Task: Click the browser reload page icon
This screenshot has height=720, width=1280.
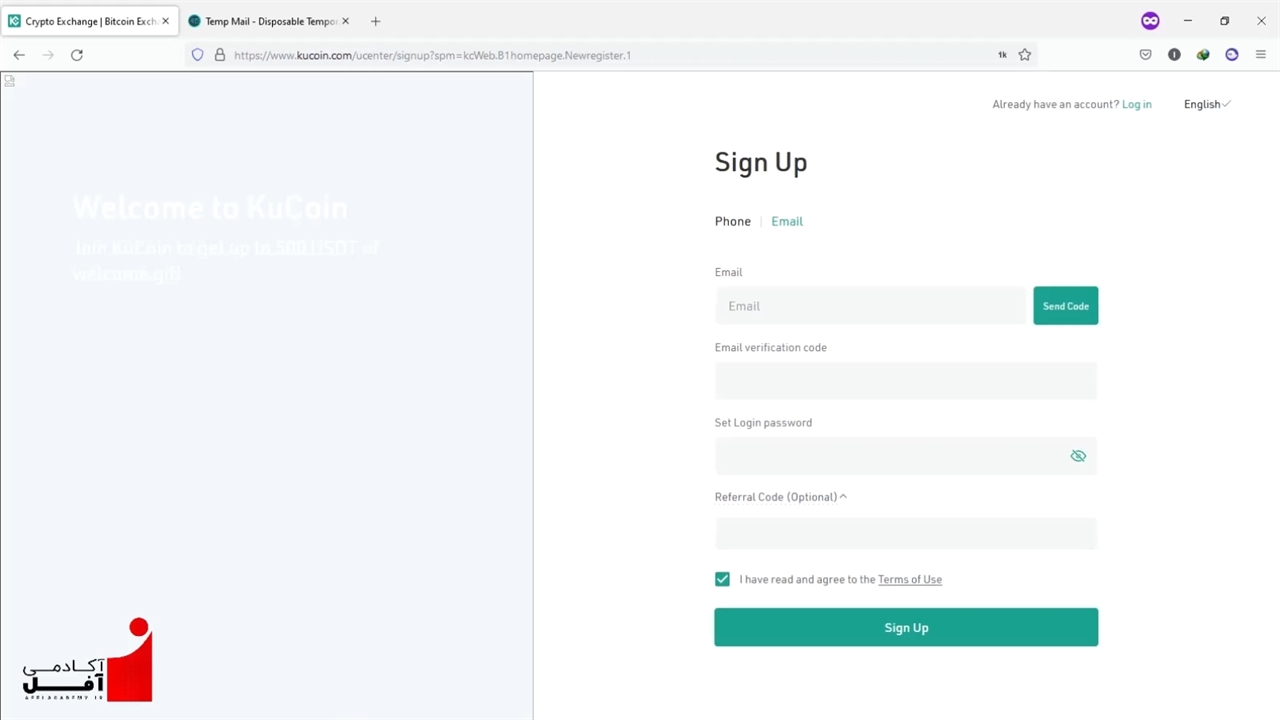Action: [77, 55]
